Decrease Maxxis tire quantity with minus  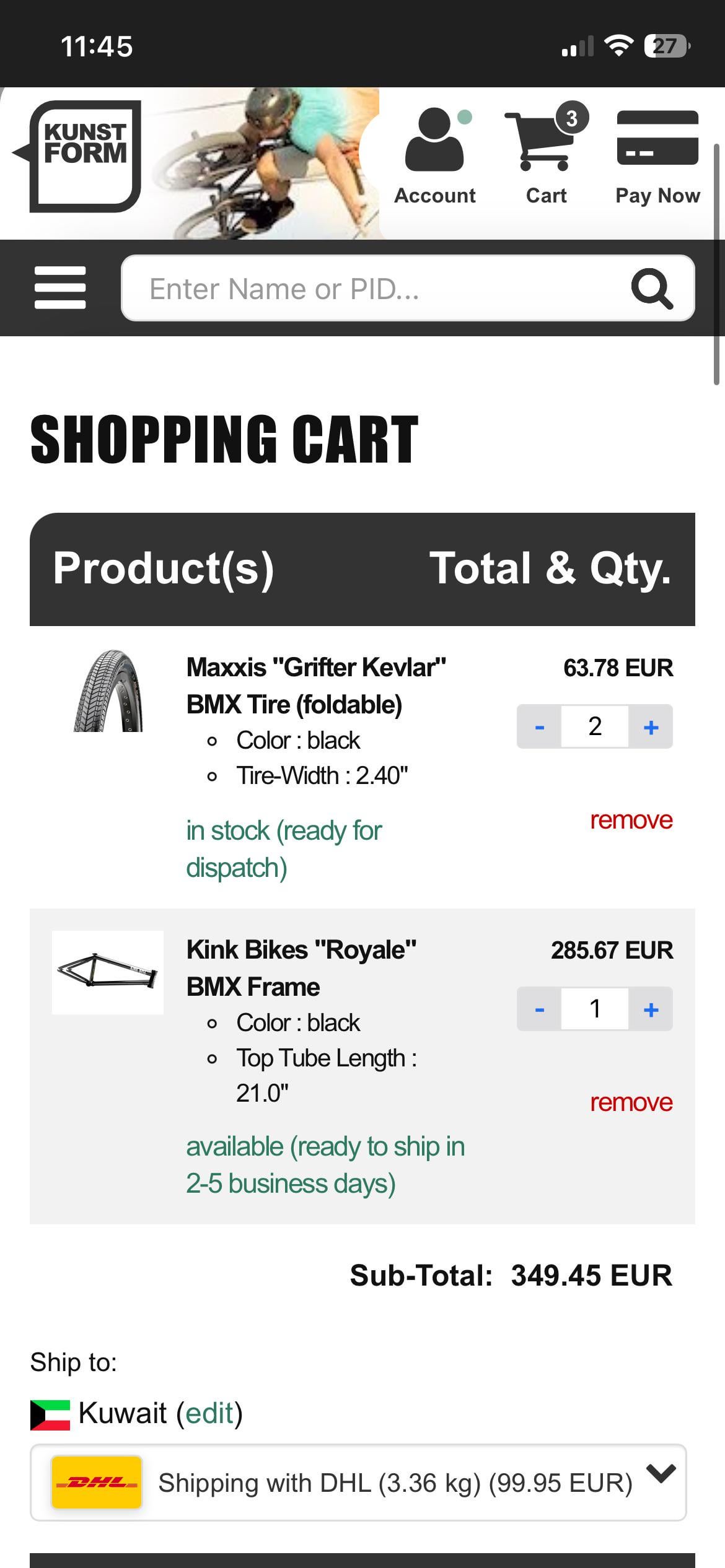pos(539,726)
